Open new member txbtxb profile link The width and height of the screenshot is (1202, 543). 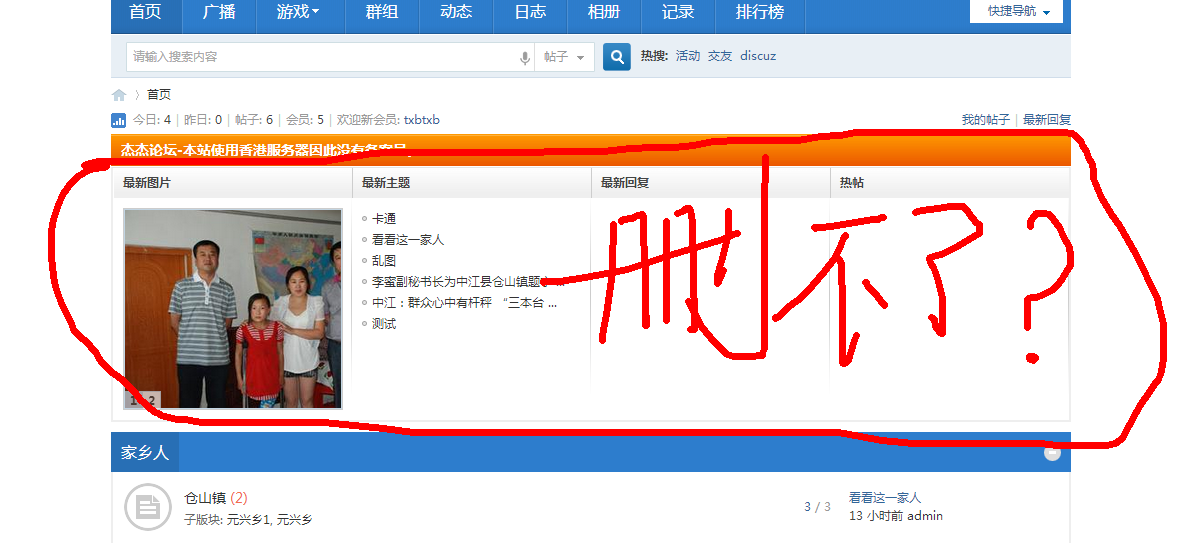point(422,120)
